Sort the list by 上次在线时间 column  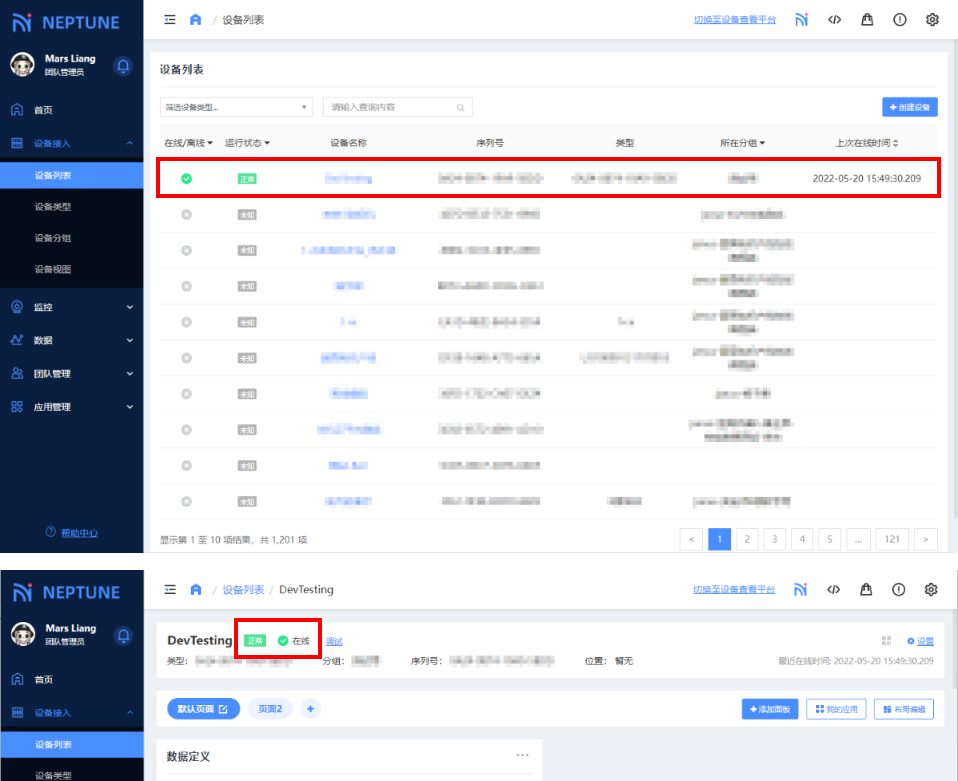[867, 143]
